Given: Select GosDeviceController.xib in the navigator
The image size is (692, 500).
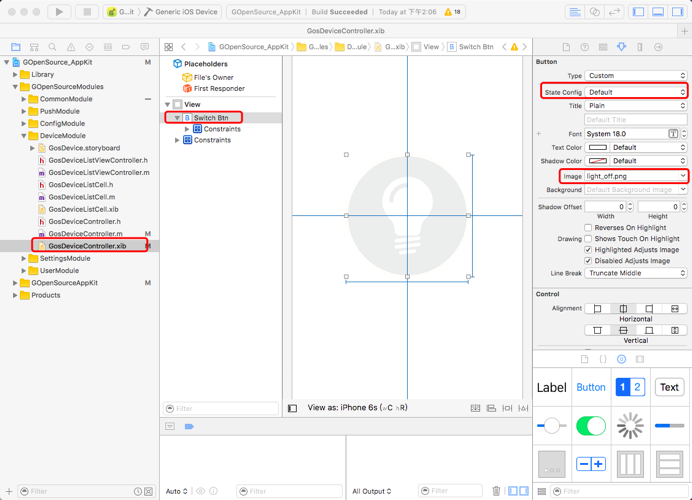Looking at the screenshot, I should [86, 246].
